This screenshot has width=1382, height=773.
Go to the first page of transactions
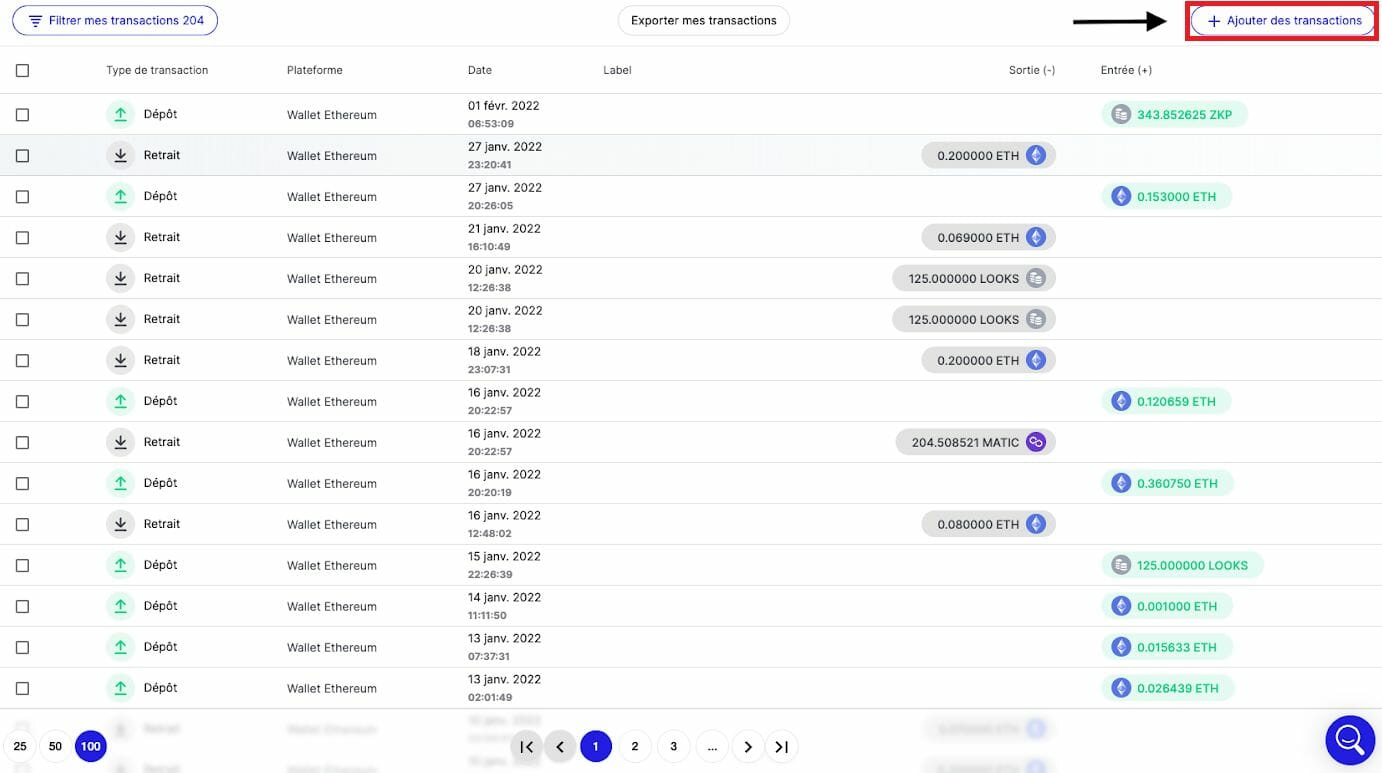526,746
